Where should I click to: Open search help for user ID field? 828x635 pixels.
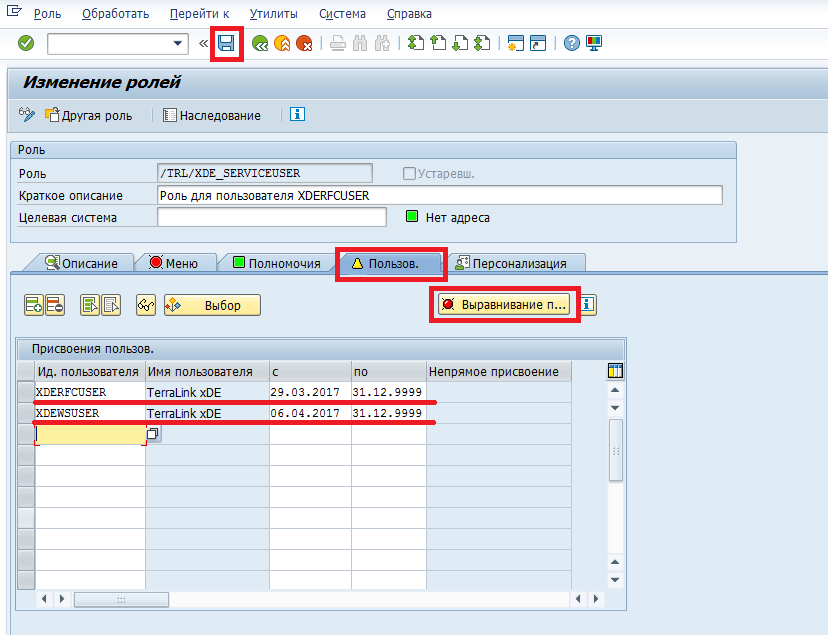(153, 434)
